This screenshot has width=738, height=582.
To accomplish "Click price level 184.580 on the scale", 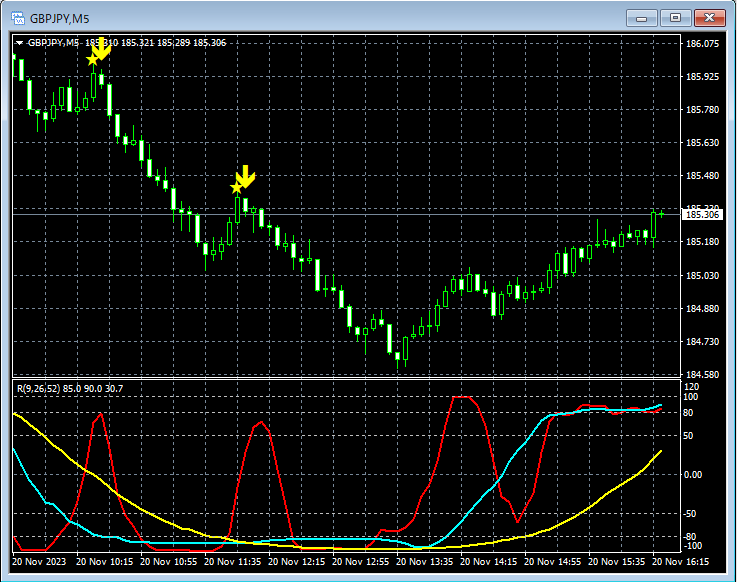I will click(x=702, y=375).
